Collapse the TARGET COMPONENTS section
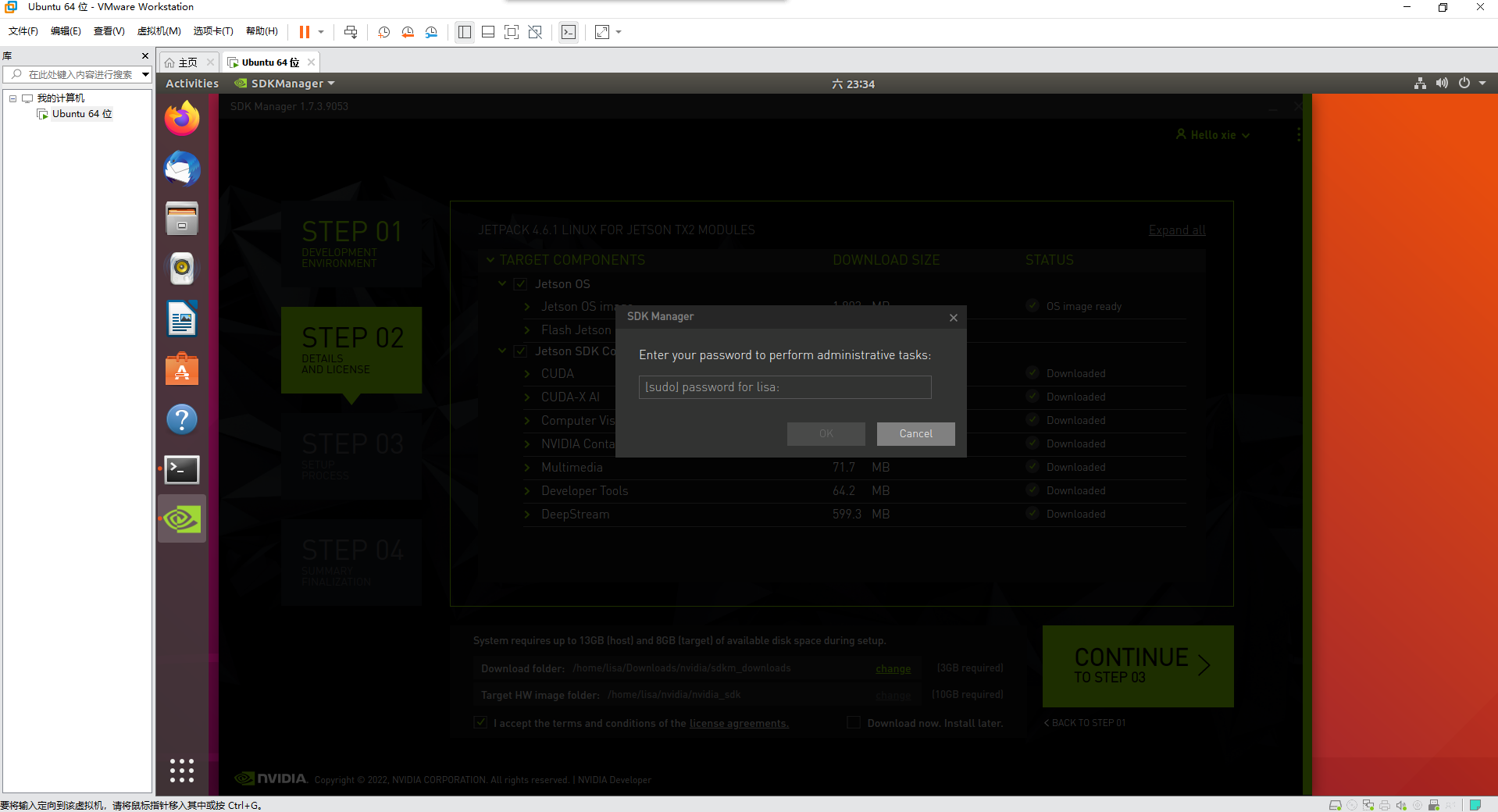This screenshot has height=812, width=1498. point(490,259)
